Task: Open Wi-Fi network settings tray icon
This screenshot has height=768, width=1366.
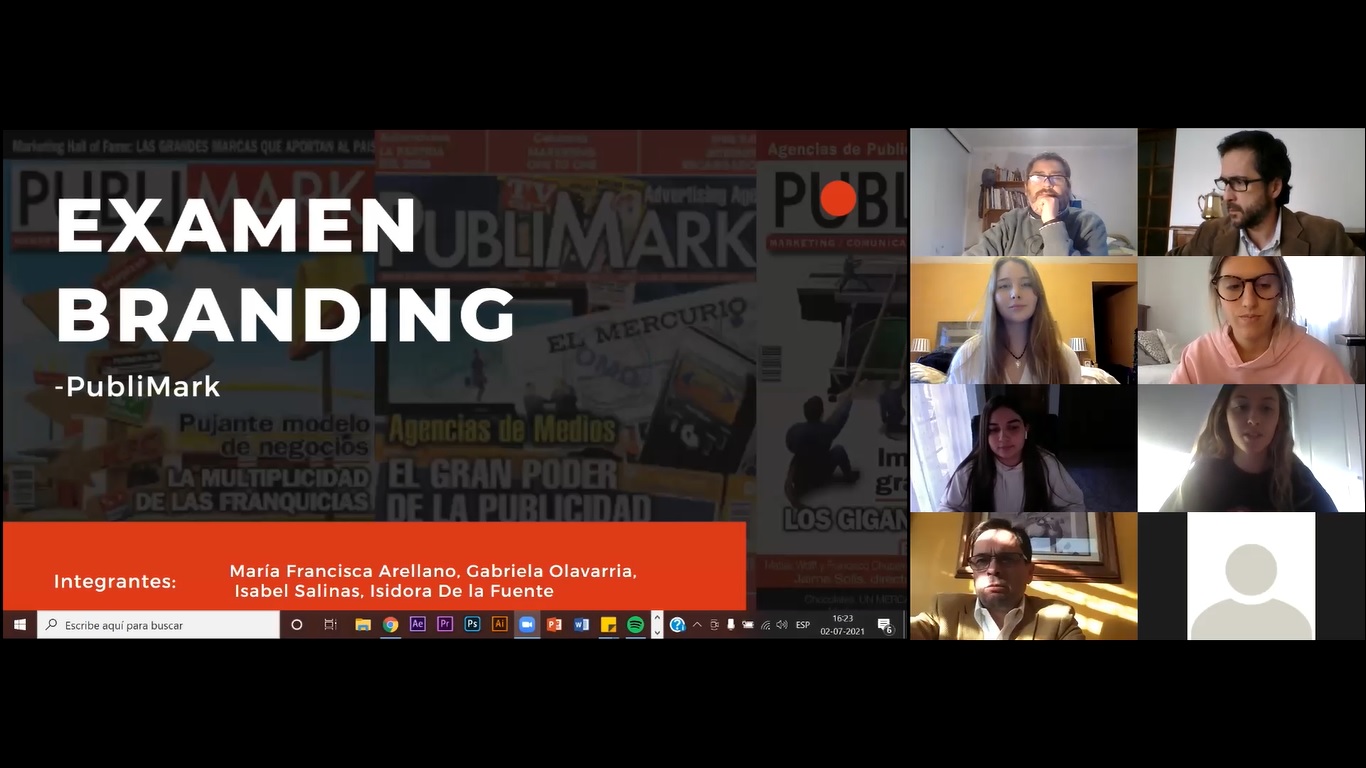Action: 765,625
